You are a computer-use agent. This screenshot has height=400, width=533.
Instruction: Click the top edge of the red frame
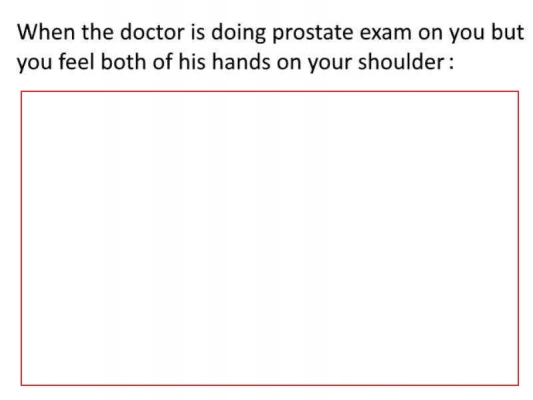[270, 91]
